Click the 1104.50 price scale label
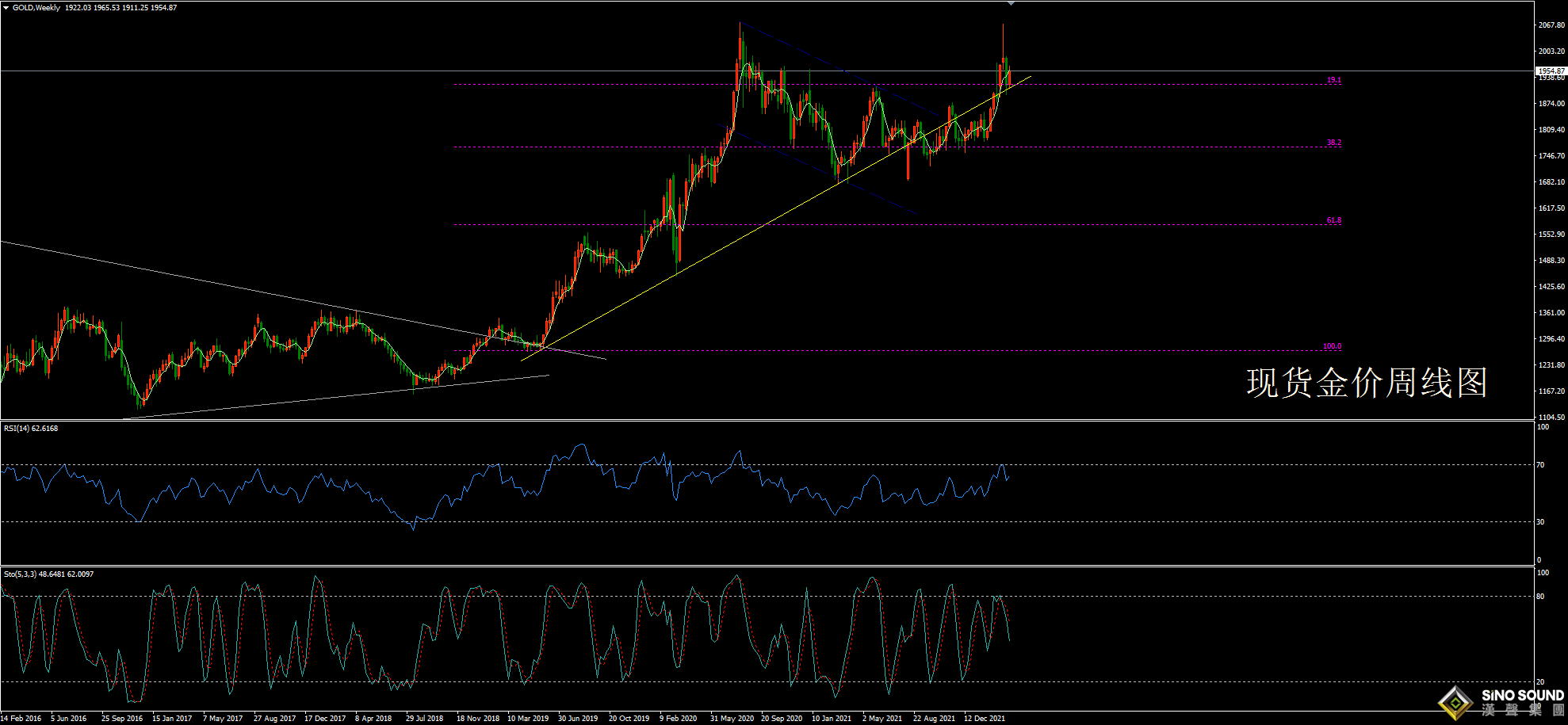This screenshot has width=1568, height=725. click(1551, 417)
